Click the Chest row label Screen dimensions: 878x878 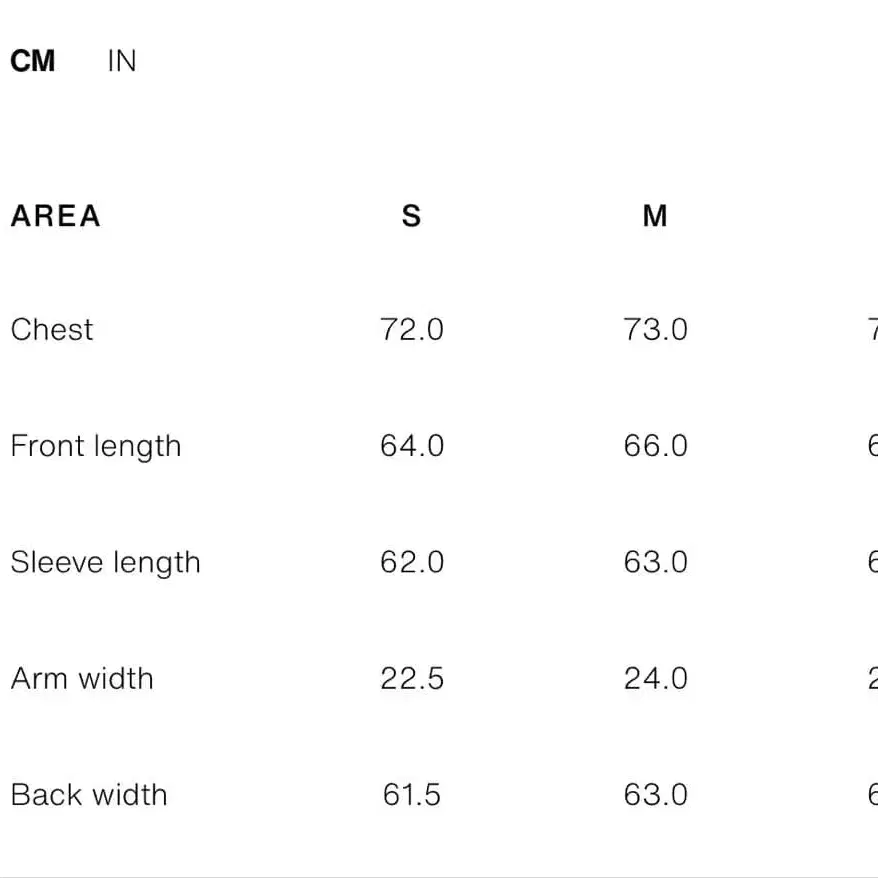[52, 329]
